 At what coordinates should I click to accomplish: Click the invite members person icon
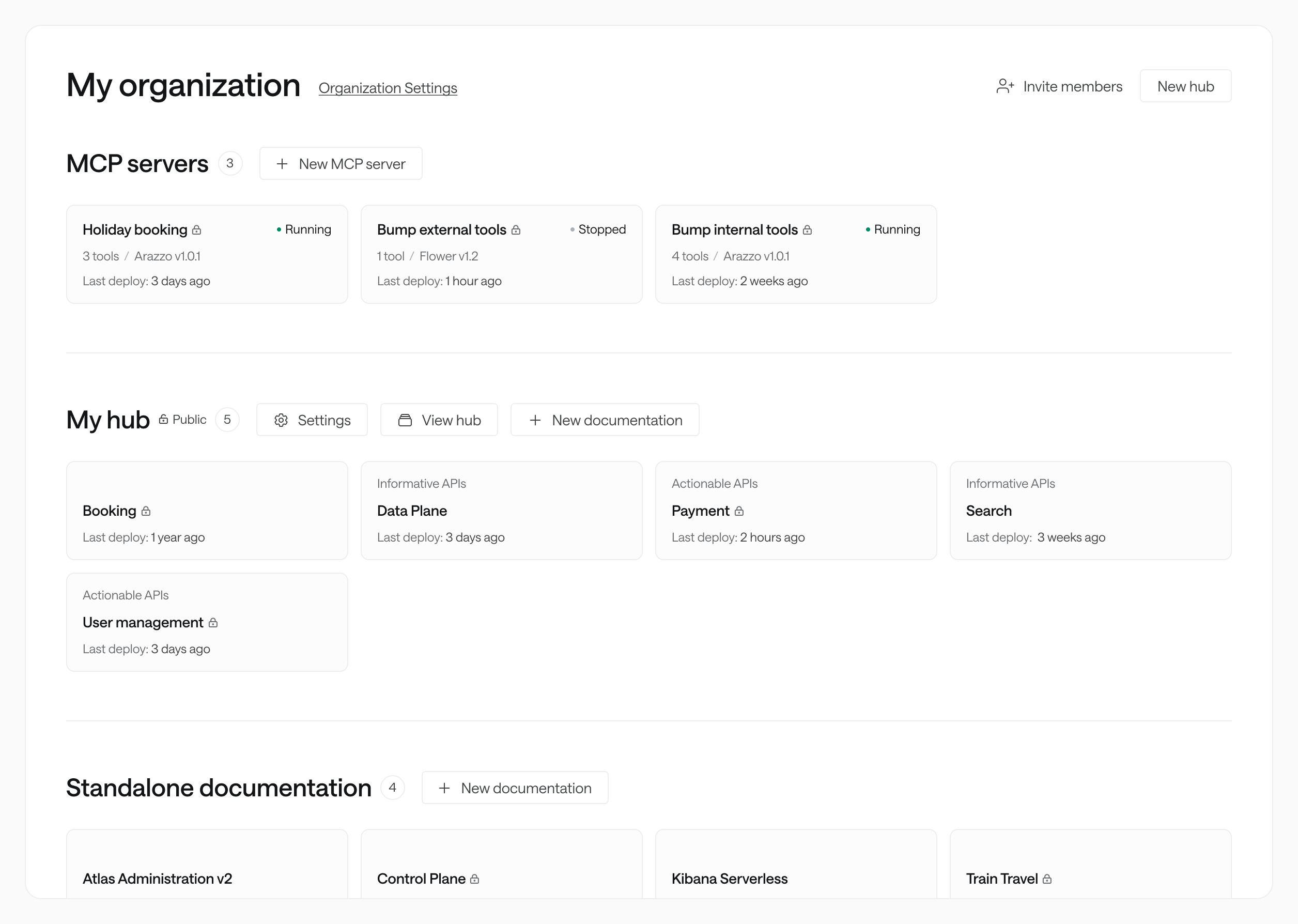point(1006,86)
